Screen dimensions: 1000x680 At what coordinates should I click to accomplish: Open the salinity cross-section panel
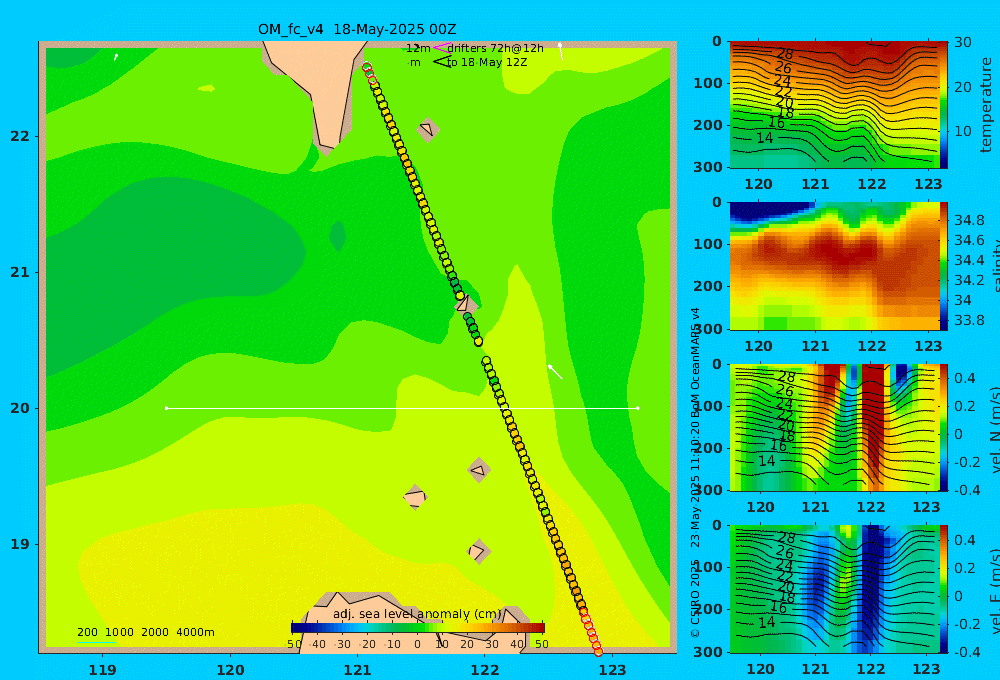coord(834,266)
